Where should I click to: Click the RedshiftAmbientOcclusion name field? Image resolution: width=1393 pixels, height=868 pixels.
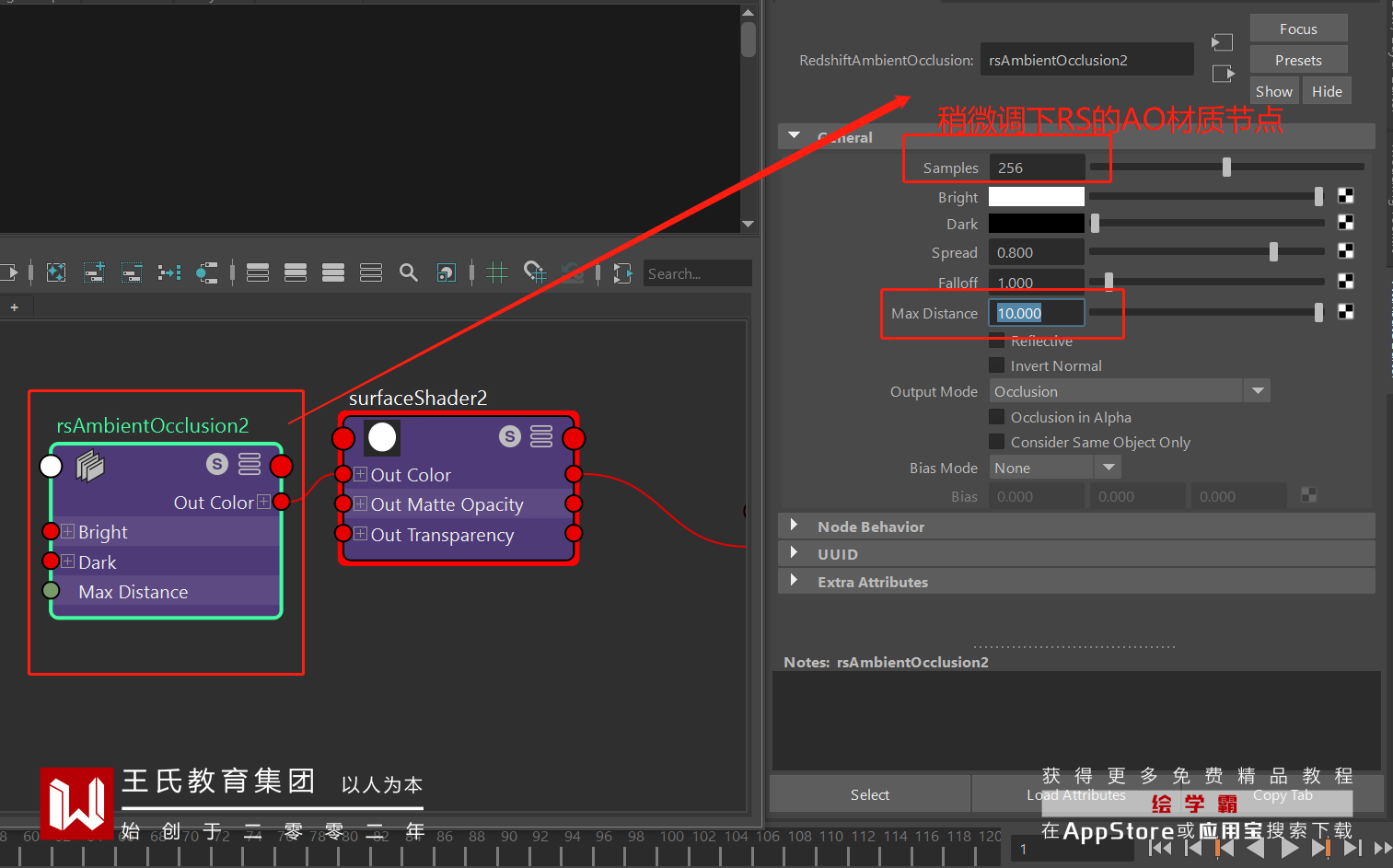(1086, 60)
